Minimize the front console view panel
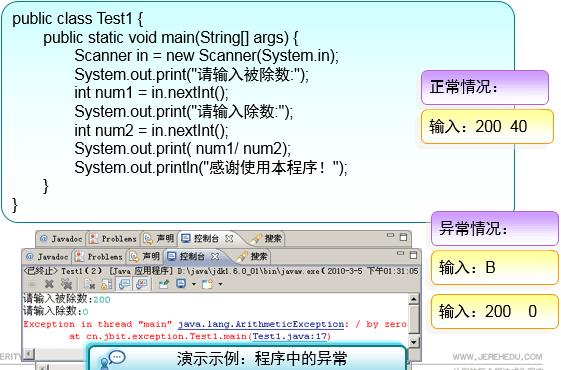561x370 pixels. [x=400, y=254]
